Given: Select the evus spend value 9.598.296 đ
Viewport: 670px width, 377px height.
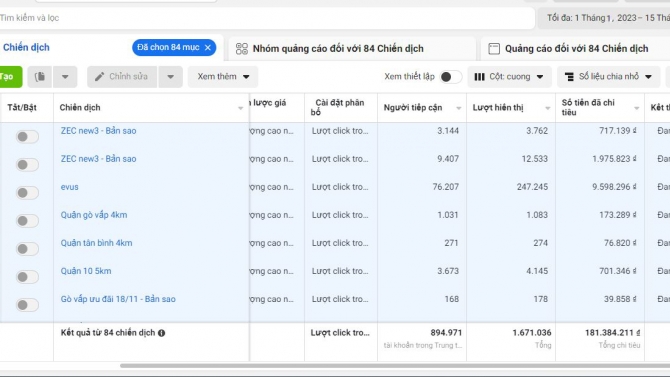Looking at the screenshot, I should 614,187.
